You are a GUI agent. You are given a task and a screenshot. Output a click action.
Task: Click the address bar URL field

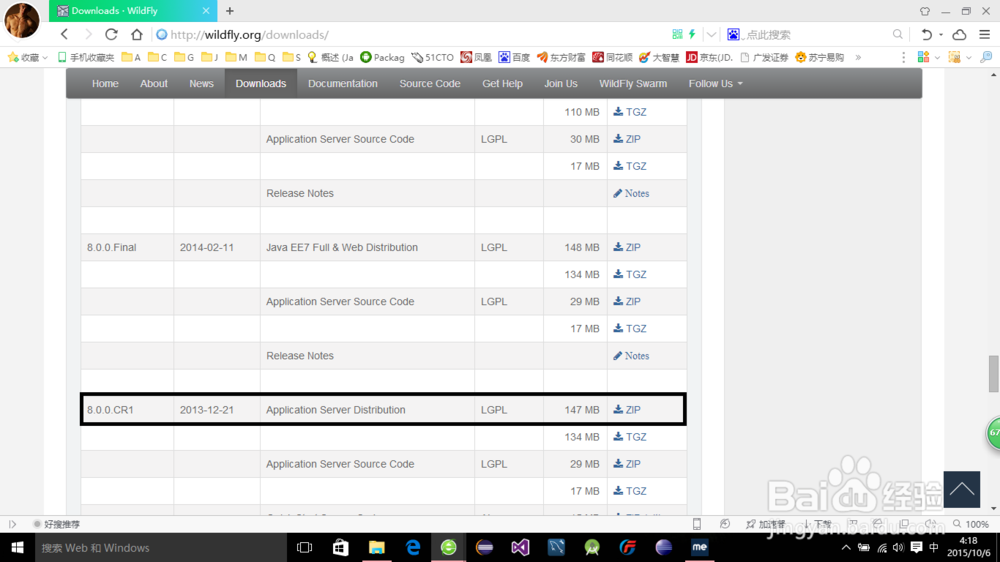(408, 34)
